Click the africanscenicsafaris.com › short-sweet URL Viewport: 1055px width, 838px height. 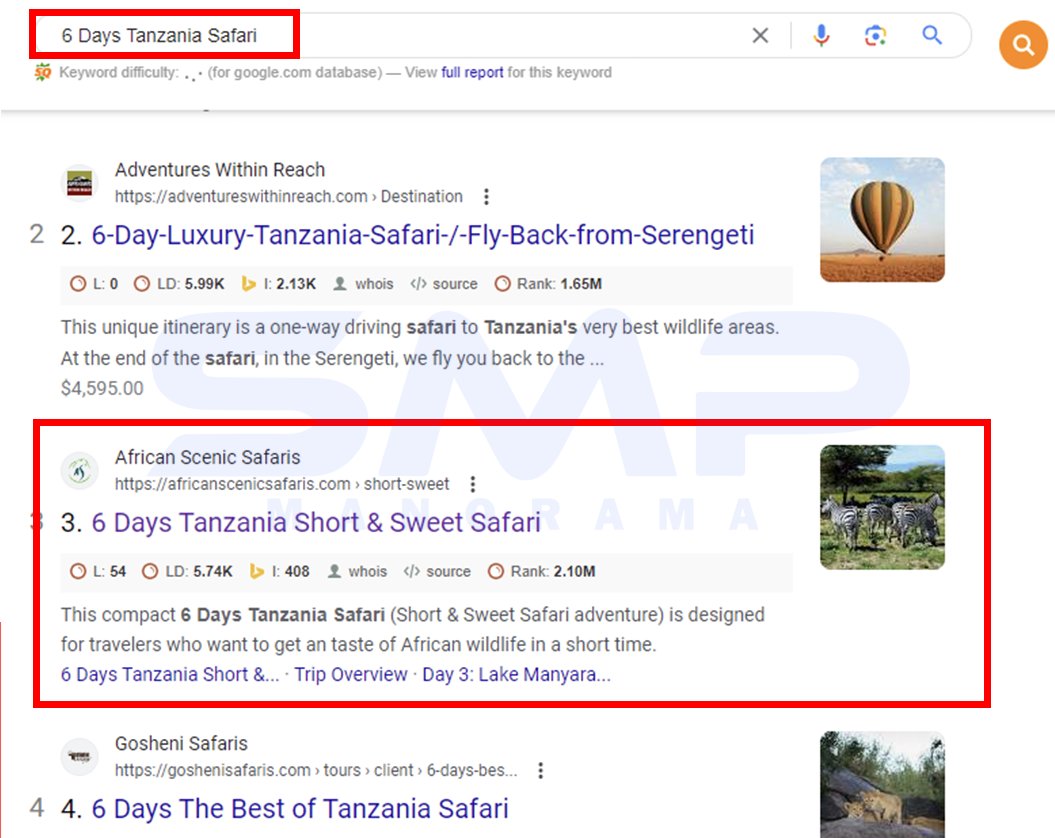(x=282, y=484)
